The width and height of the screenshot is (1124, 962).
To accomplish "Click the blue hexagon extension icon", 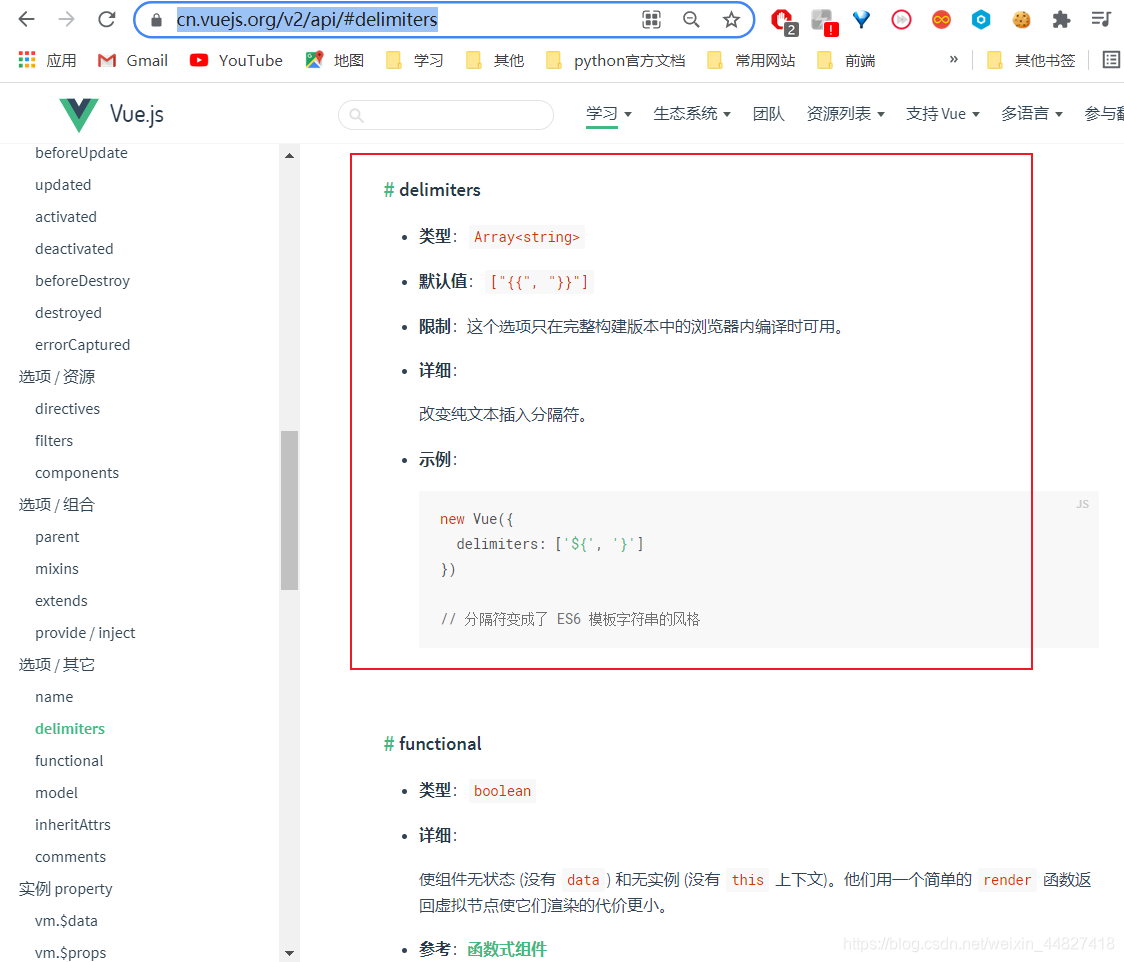I will point(981,19).
